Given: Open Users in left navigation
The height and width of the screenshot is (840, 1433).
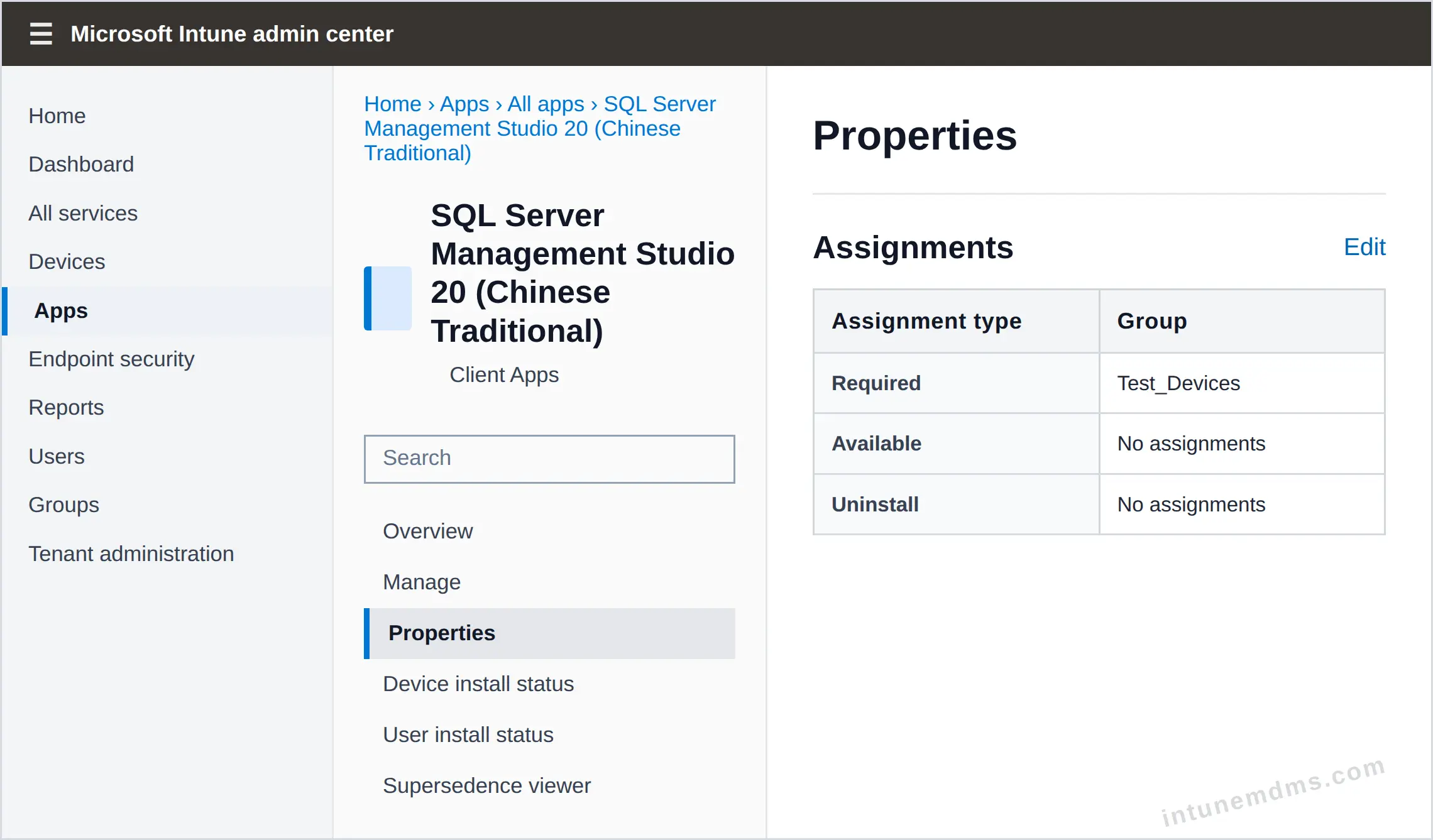Looking at the screenshot, I should click(x=57, y=456).
